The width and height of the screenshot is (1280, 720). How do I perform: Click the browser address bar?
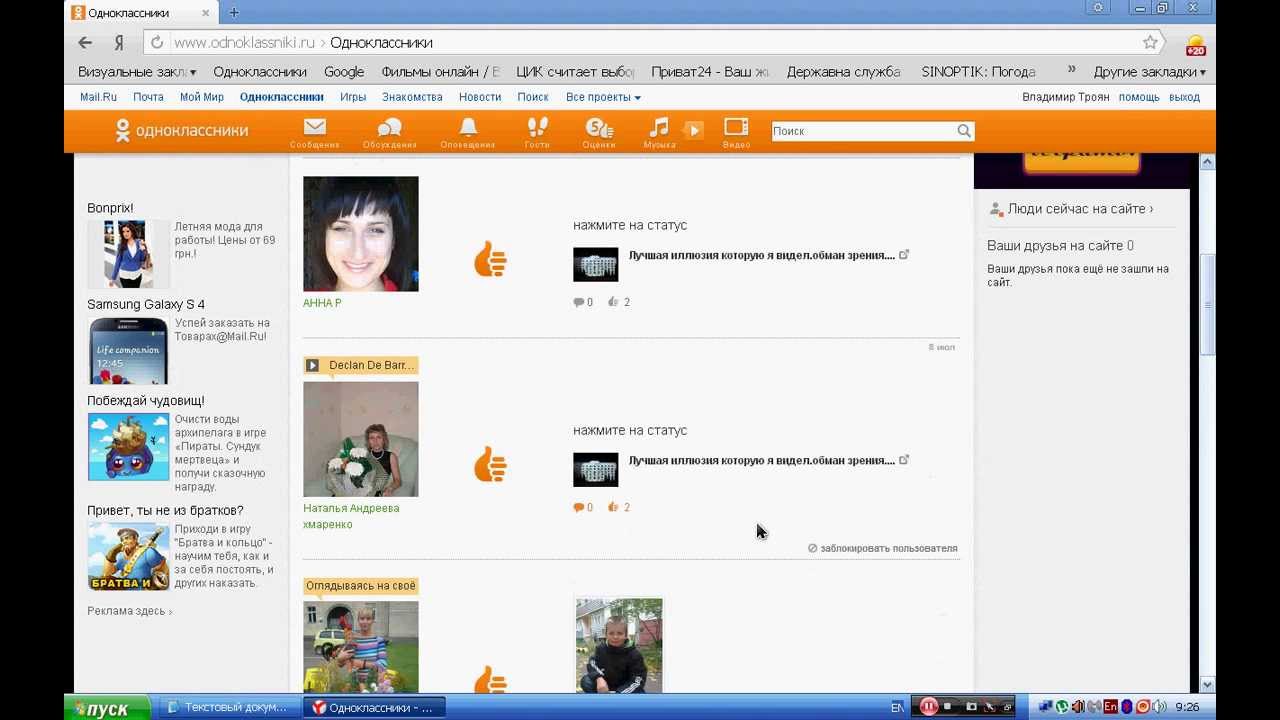[x=640, y=43]
